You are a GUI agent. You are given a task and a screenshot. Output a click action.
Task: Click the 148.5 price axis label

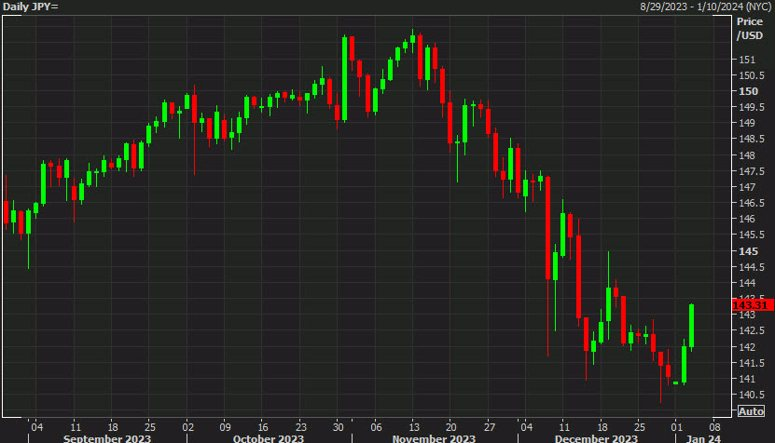pyautogui.click(x=751, y=139)
